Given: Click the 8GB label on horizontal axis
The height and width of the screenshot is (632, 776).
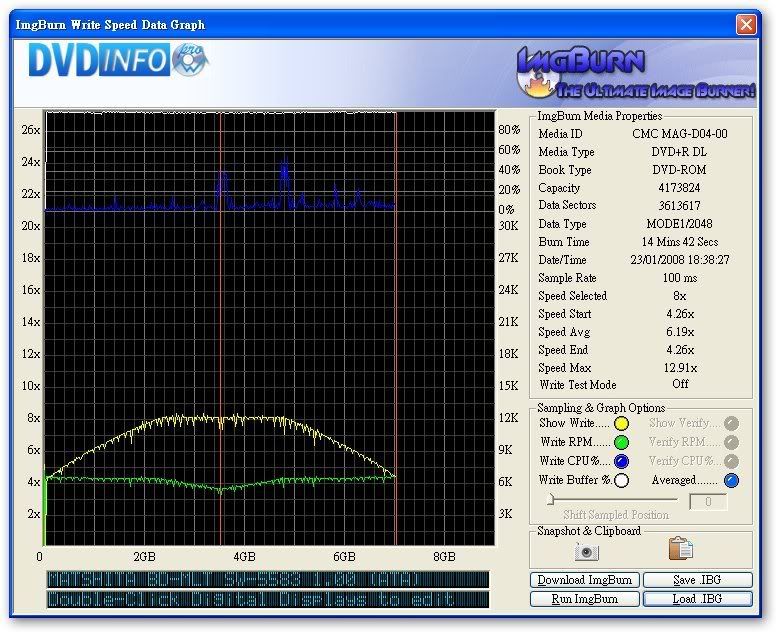Looking at the screenshot, I should [x=444, y=557].
